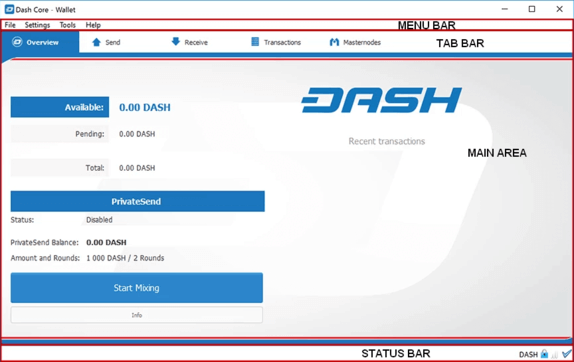Click the Transactions list icon
Viewport: 574px width, 362px height.
click(255, 42)
